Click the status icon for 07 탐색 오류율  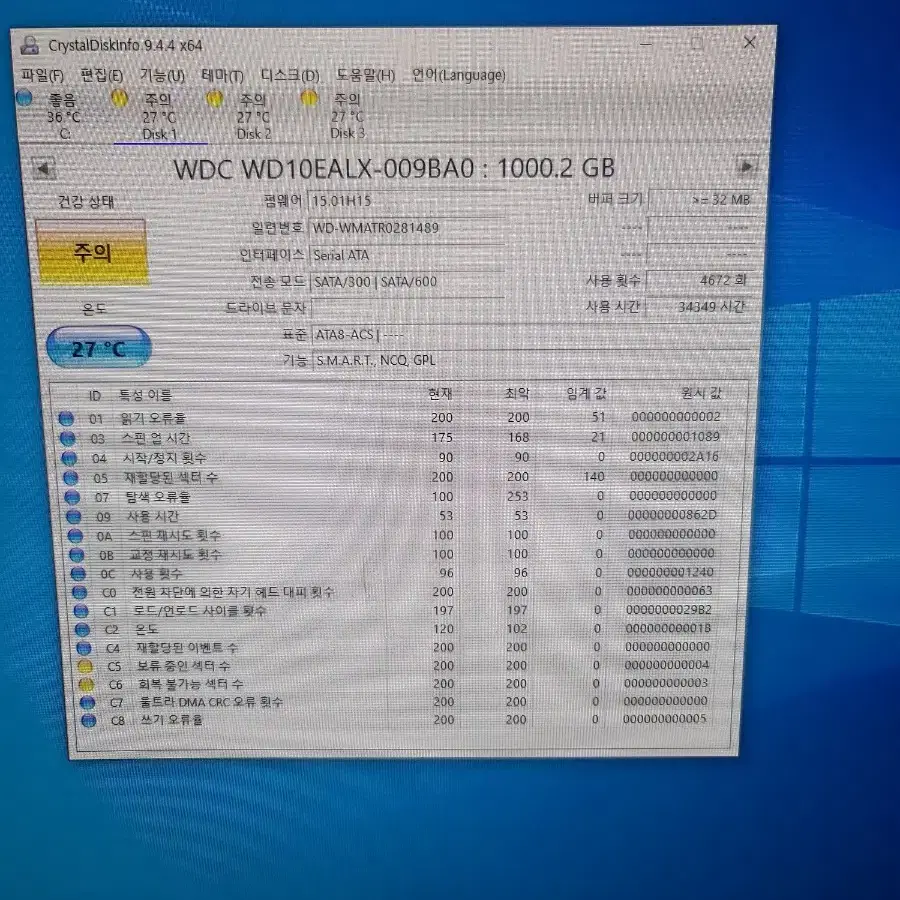tap(72, 497)
